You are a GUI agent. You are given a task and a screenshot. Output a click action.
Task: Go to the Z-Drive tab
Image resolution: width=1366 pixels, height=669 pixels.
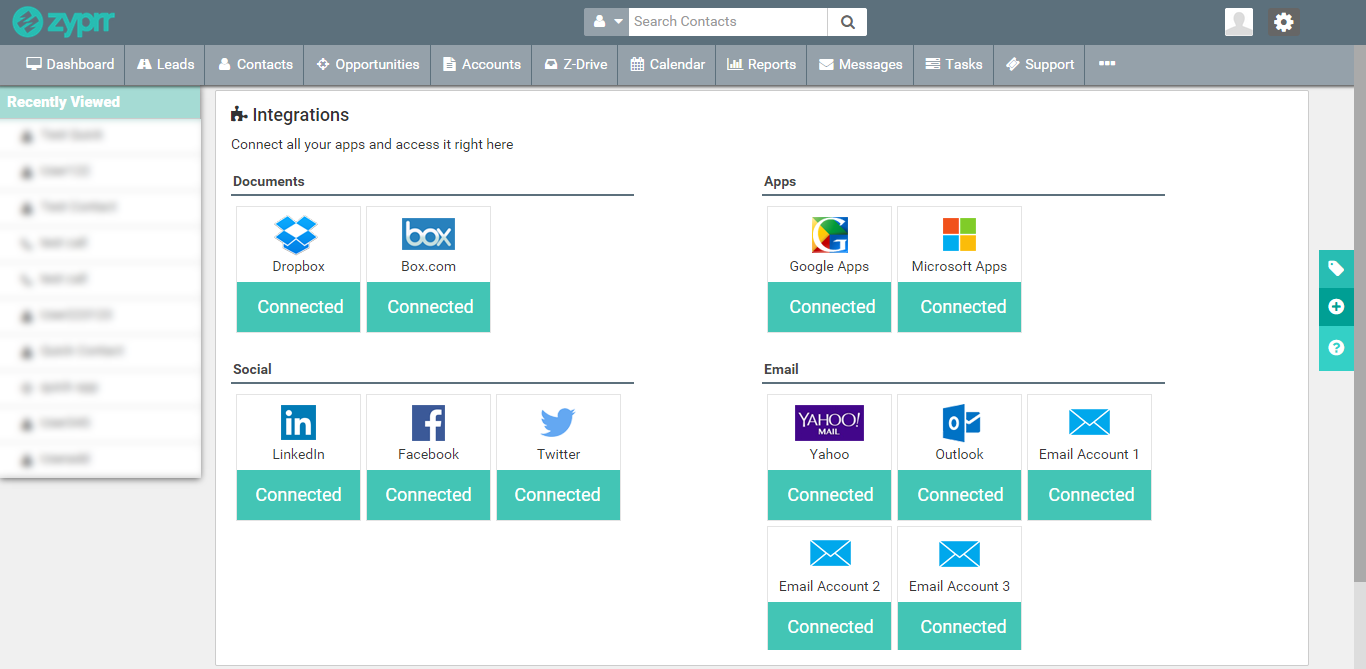(x=575, y=64)
